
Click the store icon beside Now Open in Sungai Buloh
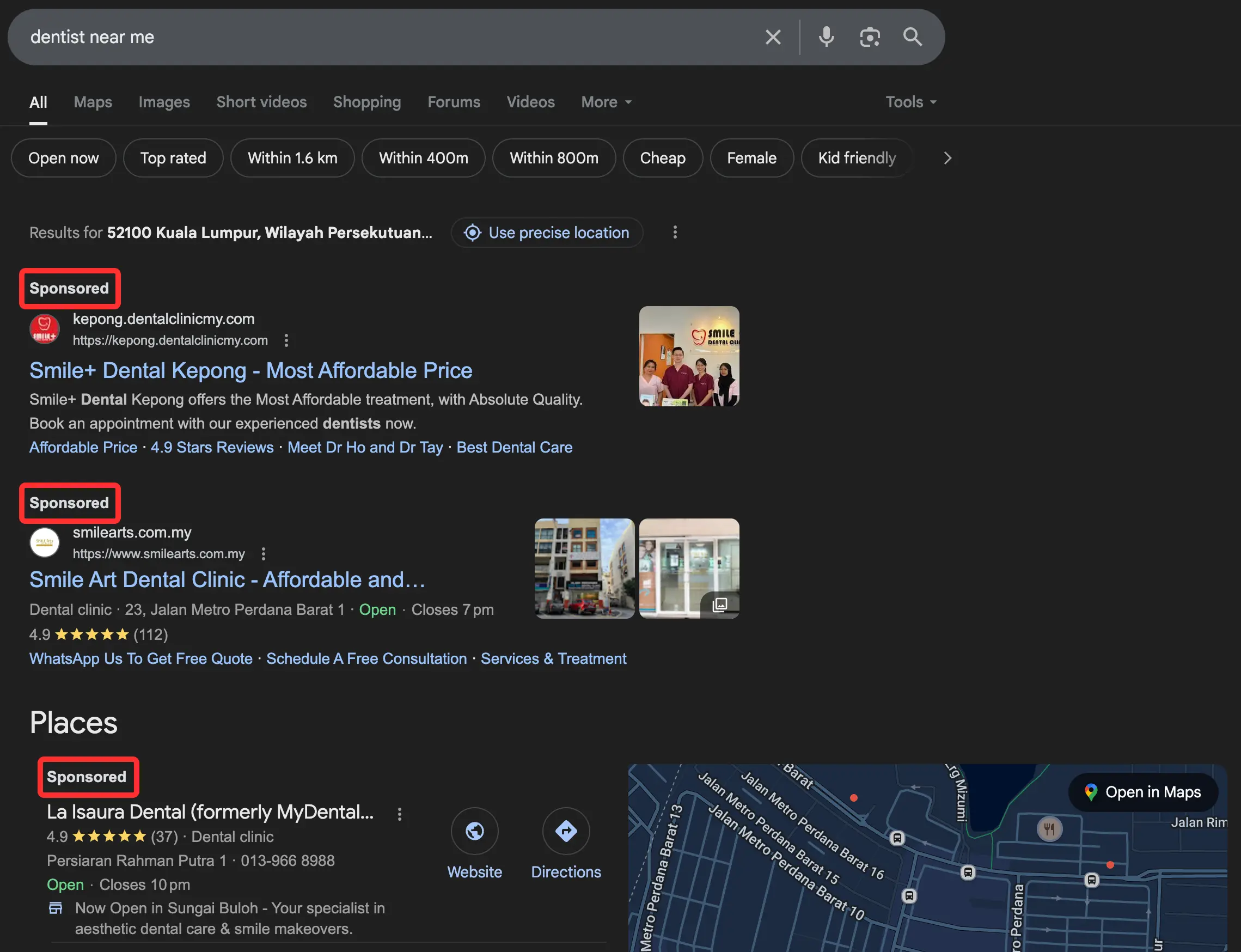[x=56, y=908]
